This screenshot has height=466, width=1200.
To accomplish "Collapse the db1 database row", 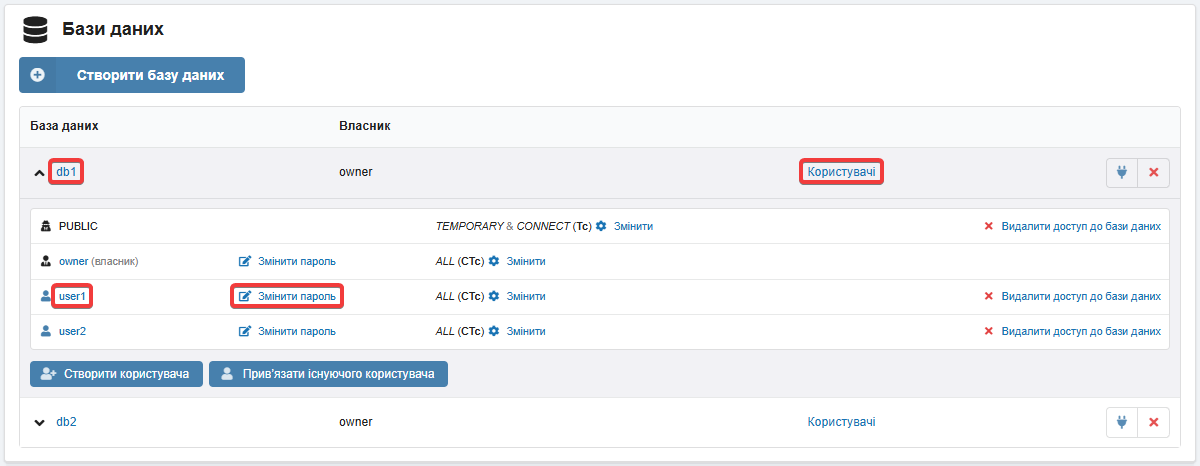I will [39, 173].
